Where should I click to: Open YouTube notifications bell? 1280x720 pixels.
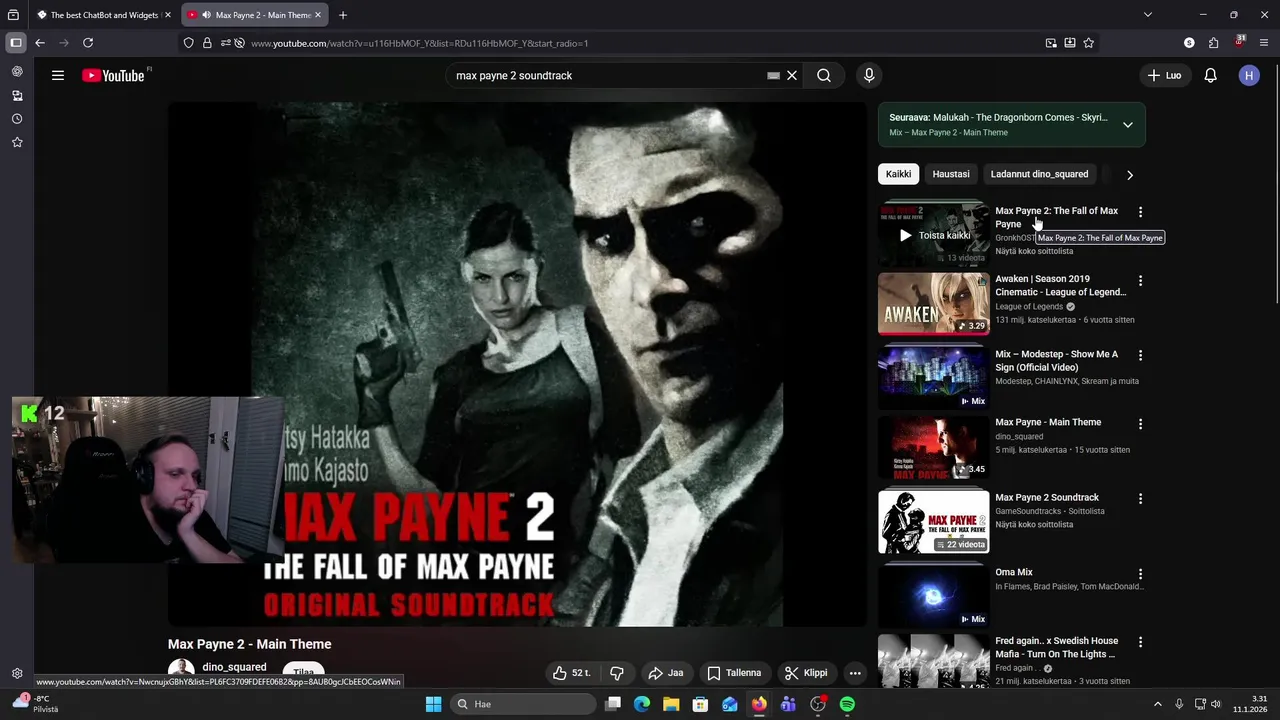point(1210,75)
